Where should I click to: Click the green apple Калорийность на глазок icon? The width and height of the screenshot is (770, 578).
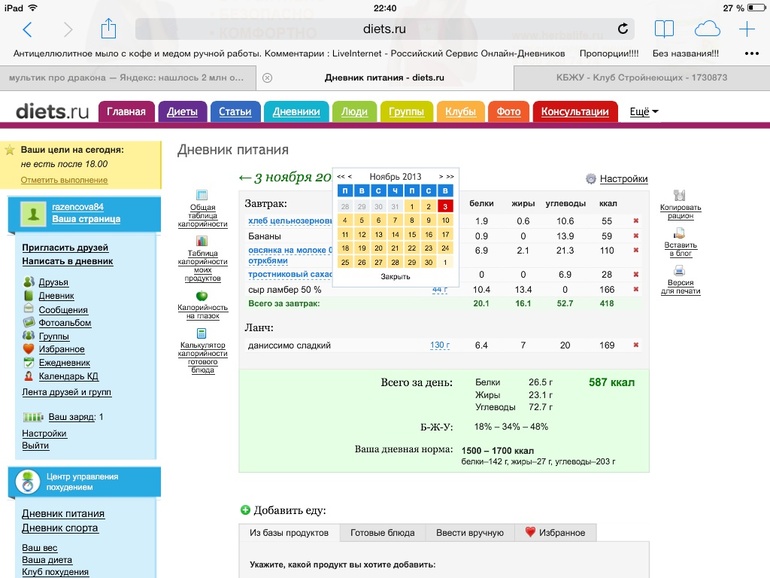(x=202, y=296)
